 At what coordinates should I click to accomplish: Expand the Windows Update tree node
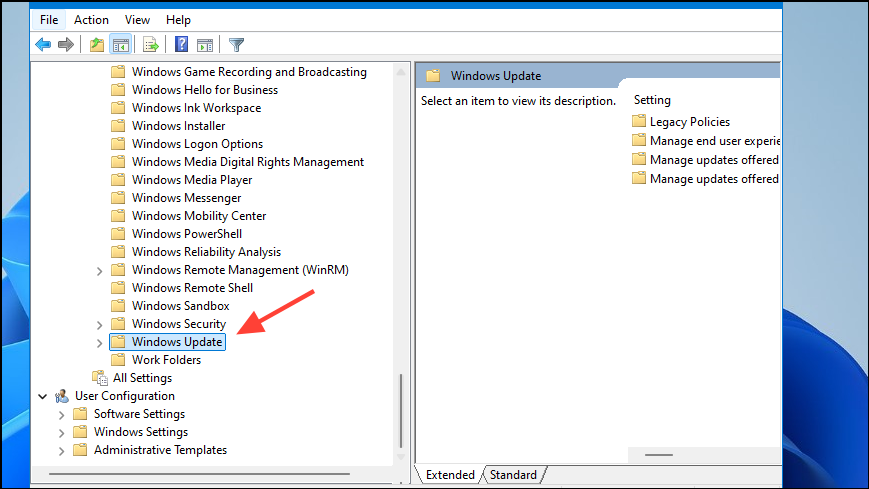click(99, 343)
